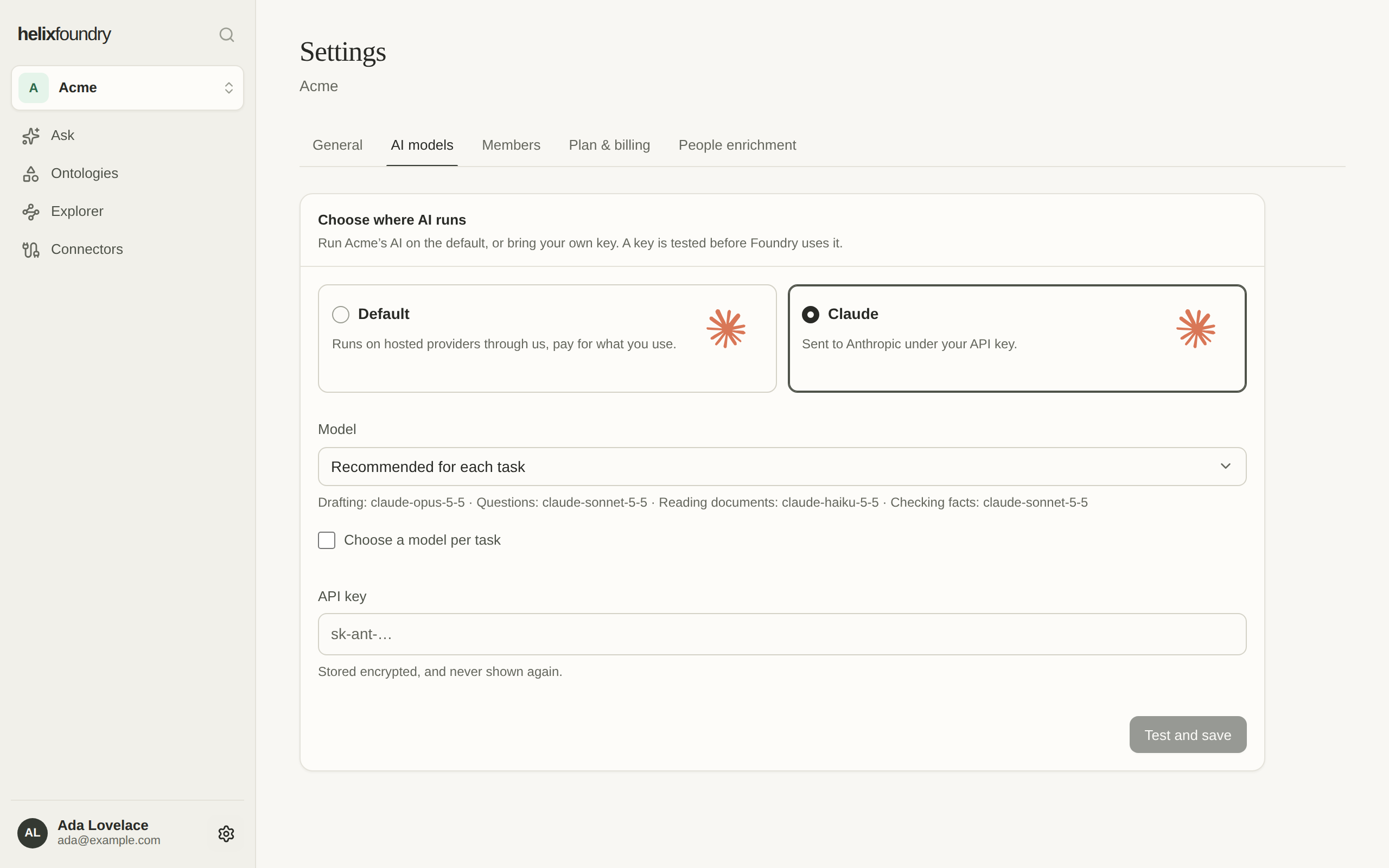The height and width of the screenshot is (868, 1389).
Task: Open the Members tab
Action: tap(511, 145)
